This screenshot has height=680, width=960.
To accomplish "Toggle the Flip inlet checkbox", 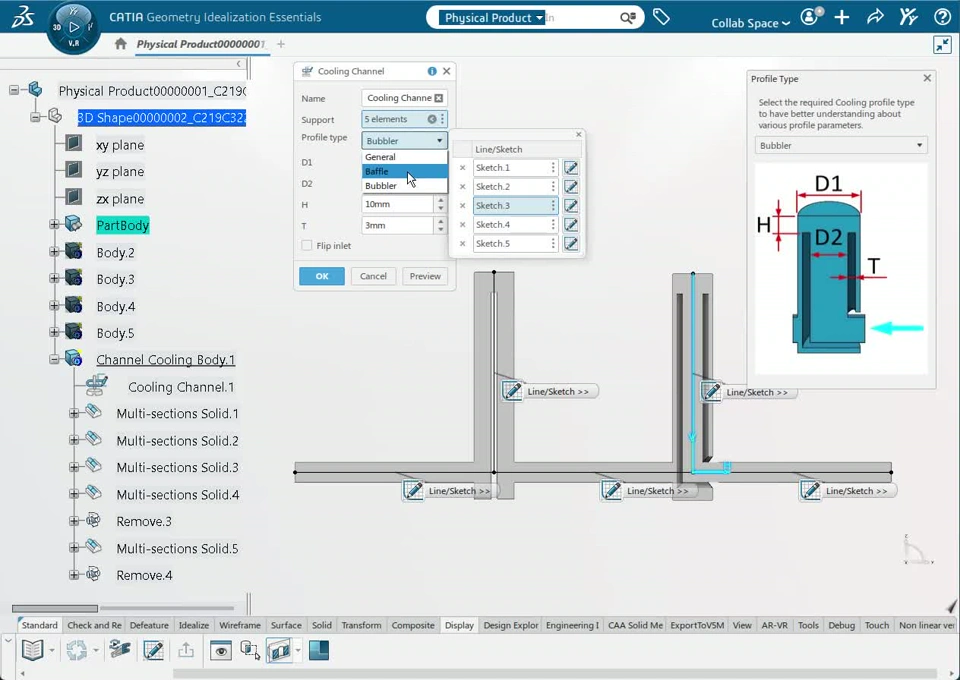I will pyautogui.click(x=307, y=245).
